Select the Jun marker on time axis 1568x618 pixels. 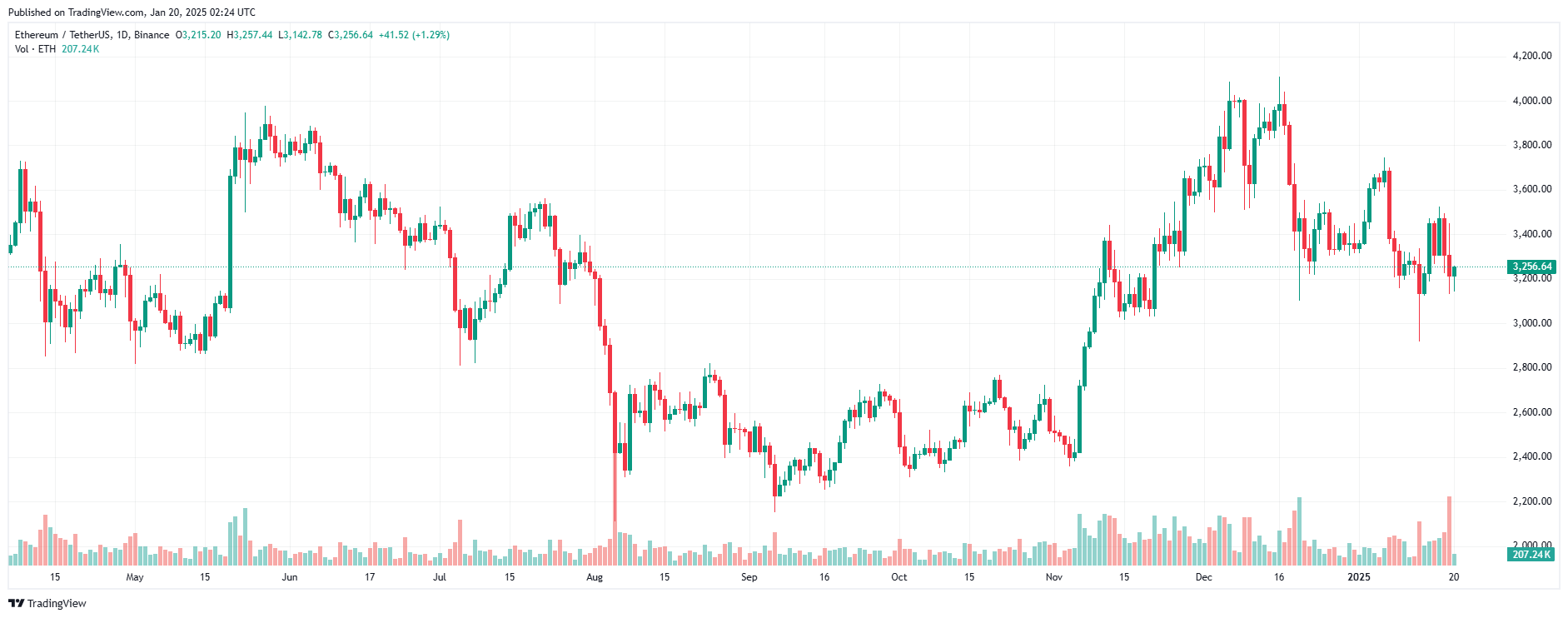pyautogui.click(x=290, y=577)
